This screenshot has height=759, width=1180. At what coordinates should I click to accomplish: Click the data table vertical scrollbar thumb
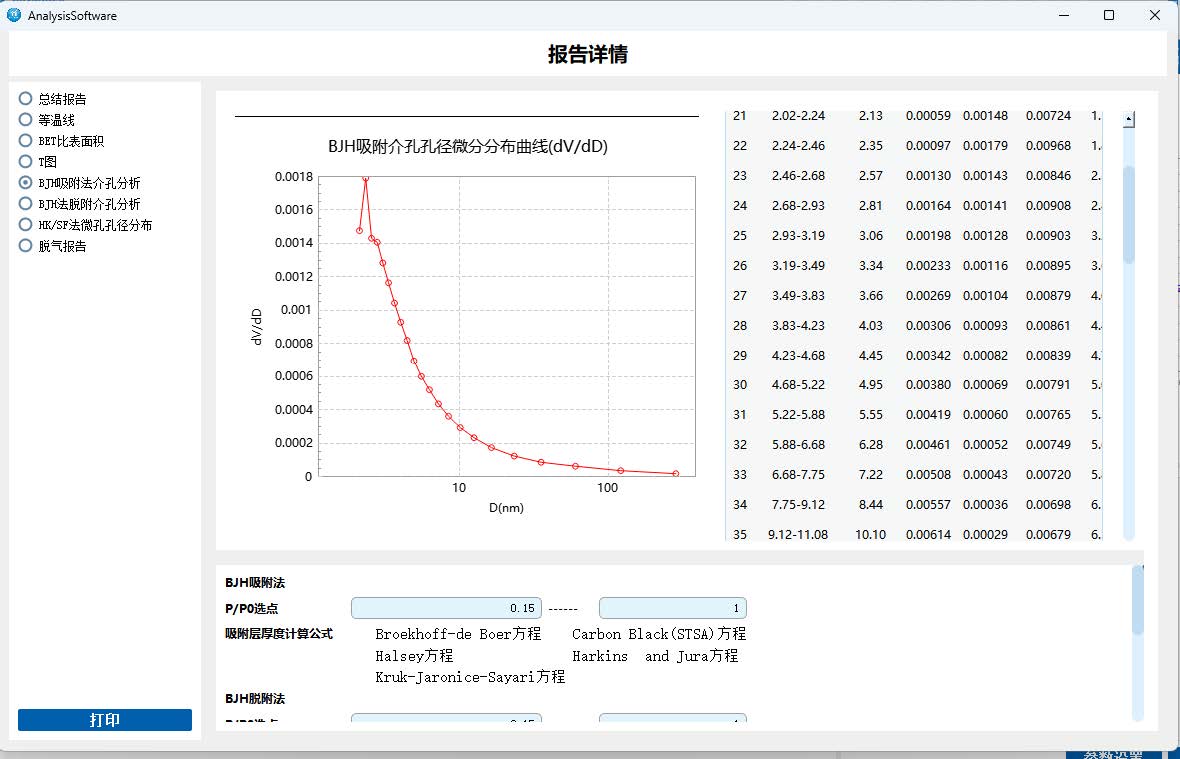[1129, 215]
